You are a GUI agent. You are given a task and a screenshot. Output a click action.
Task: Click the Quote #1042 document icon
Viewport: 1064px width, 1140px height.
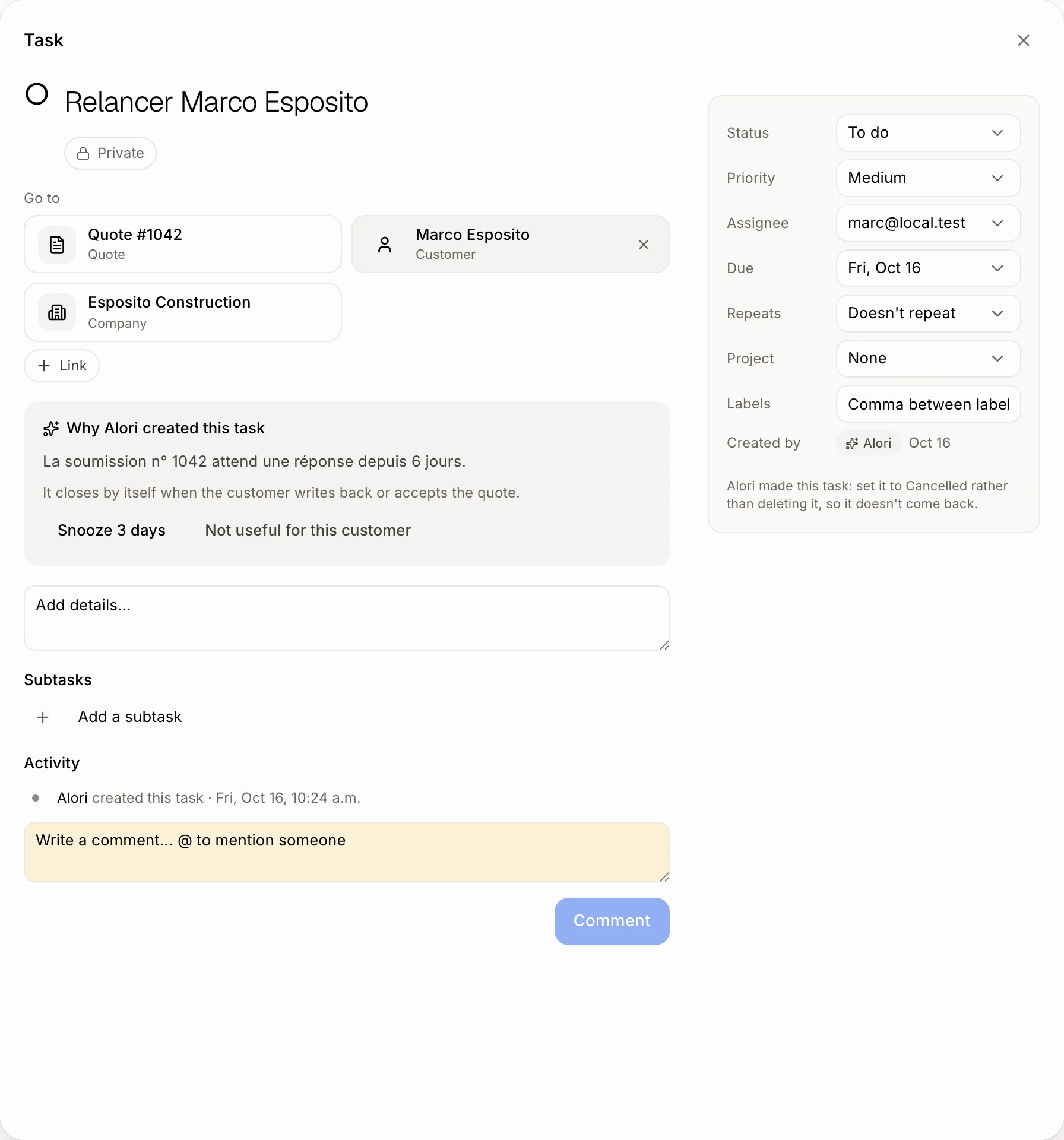(x=57, y=245)
